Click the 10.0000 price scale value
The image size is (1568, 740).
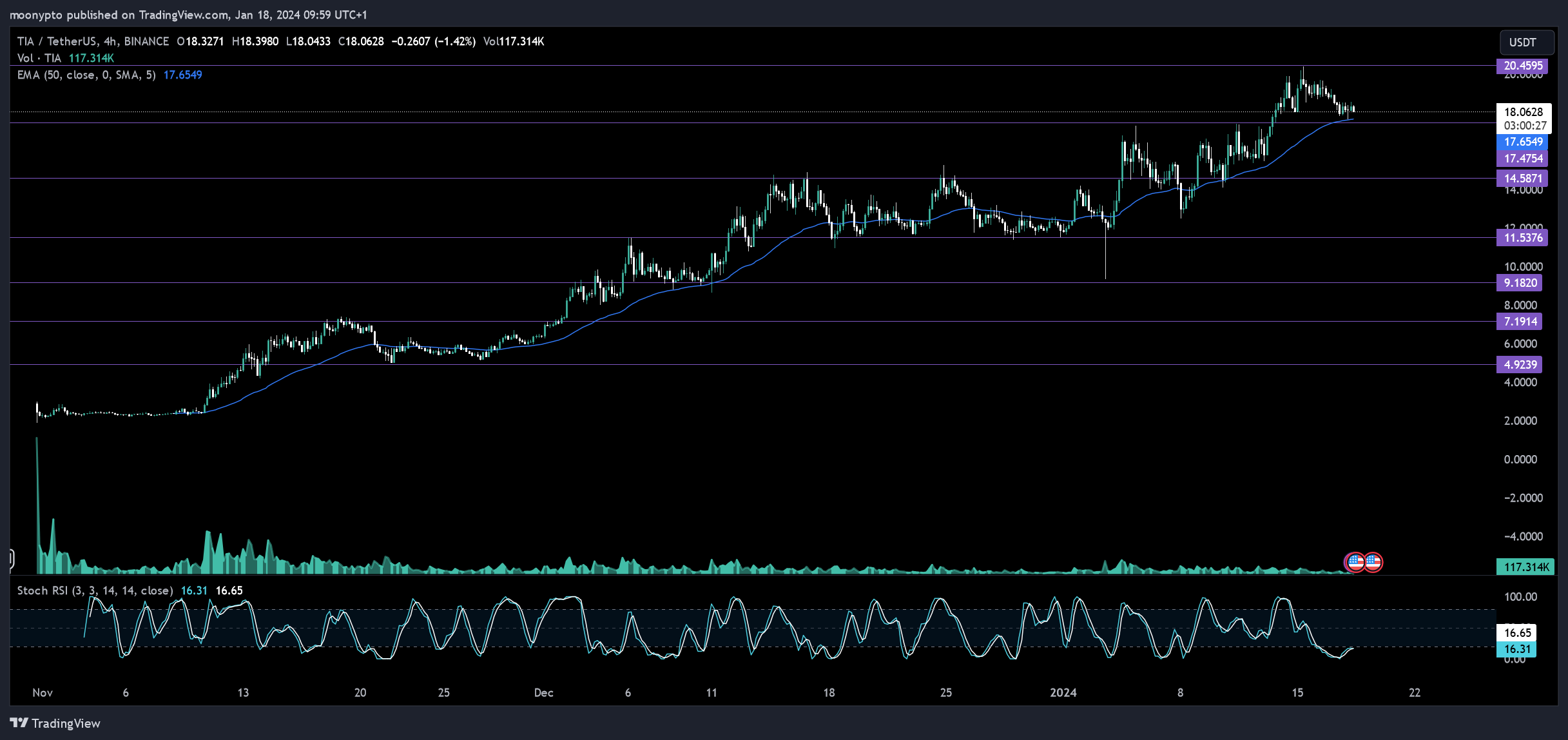(1524, 267)
